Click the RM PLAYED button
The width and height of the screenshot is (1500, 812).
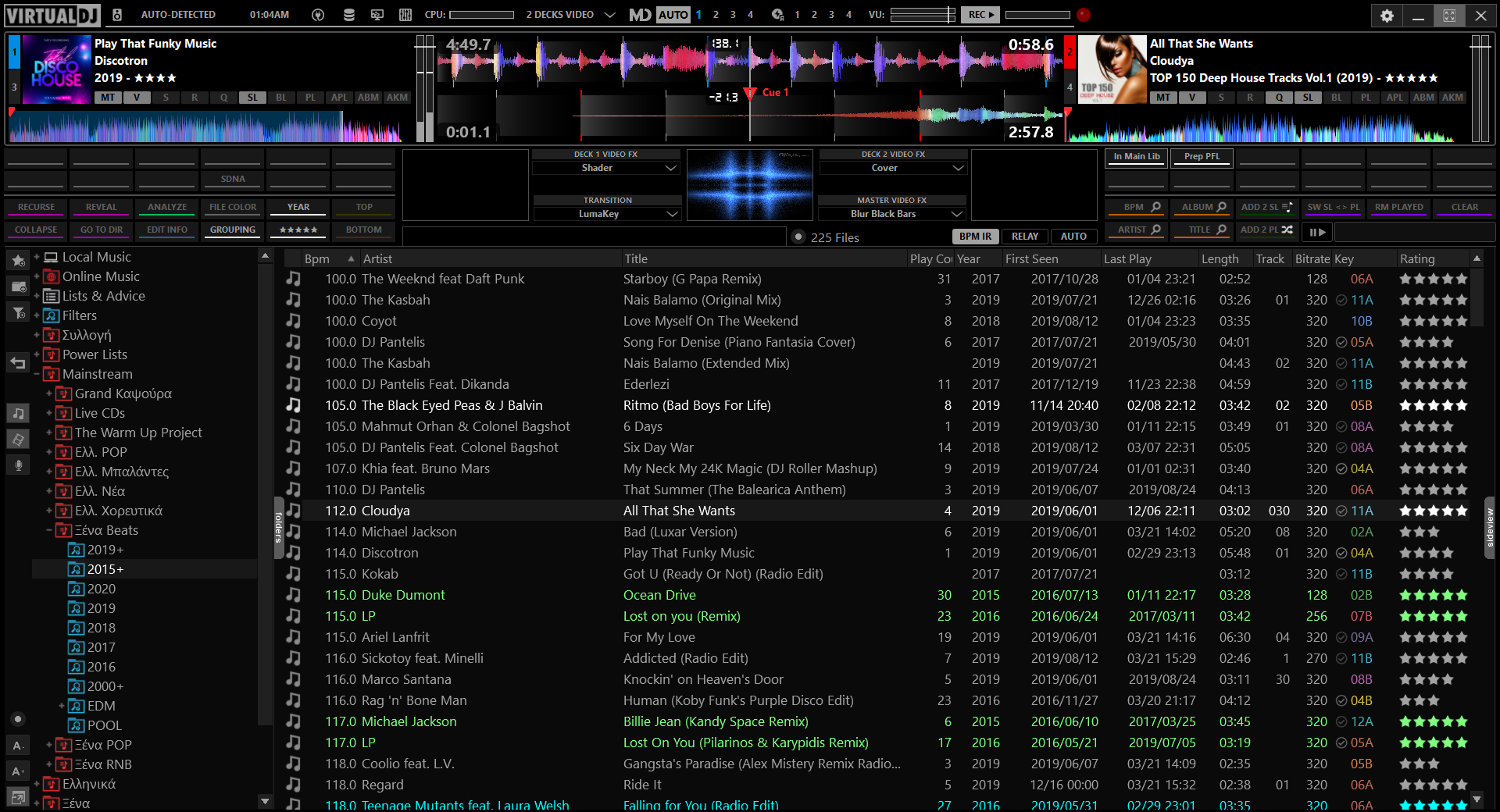[x=1399, y=208]
